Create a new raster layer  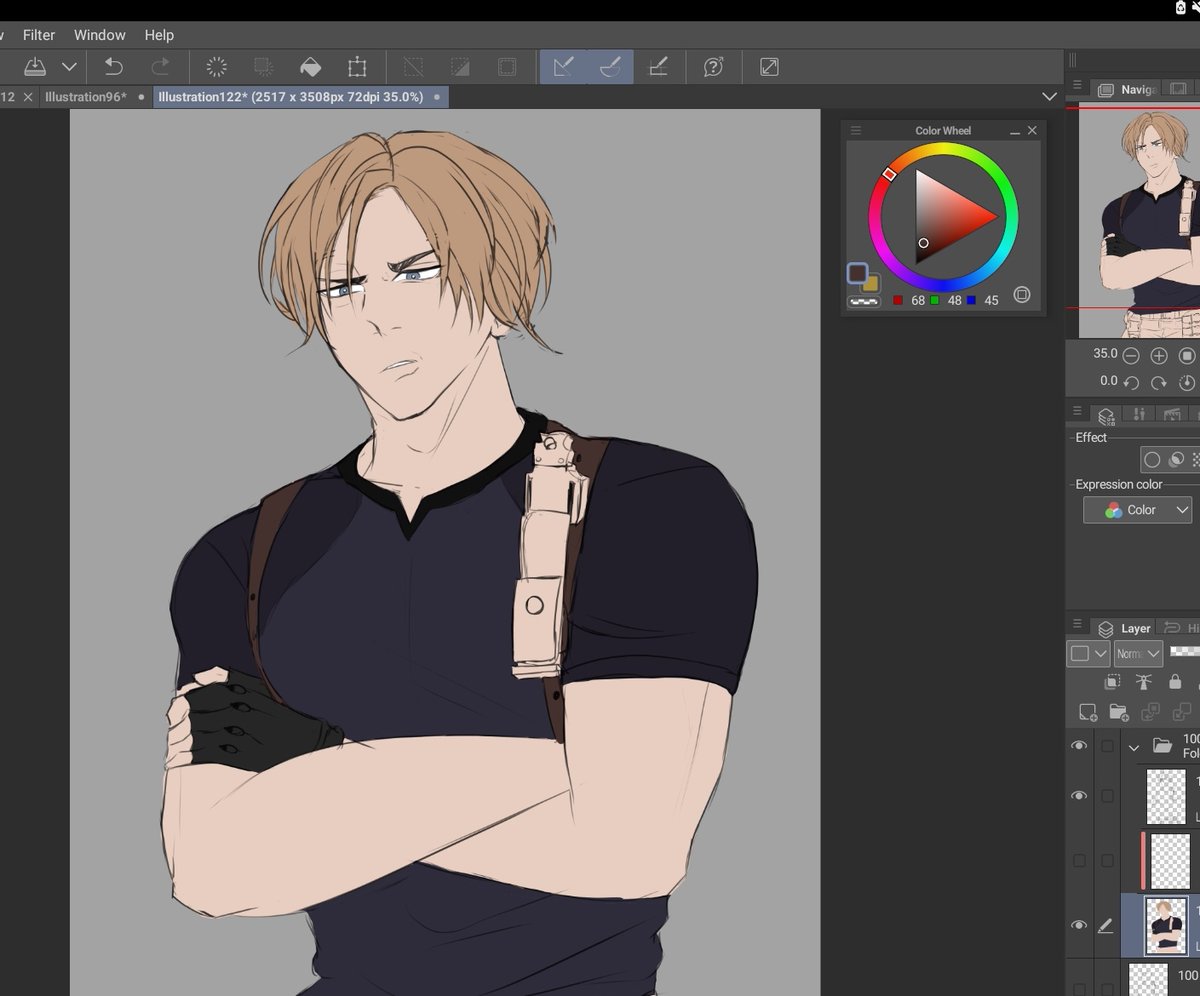(x=1088, y=712)
